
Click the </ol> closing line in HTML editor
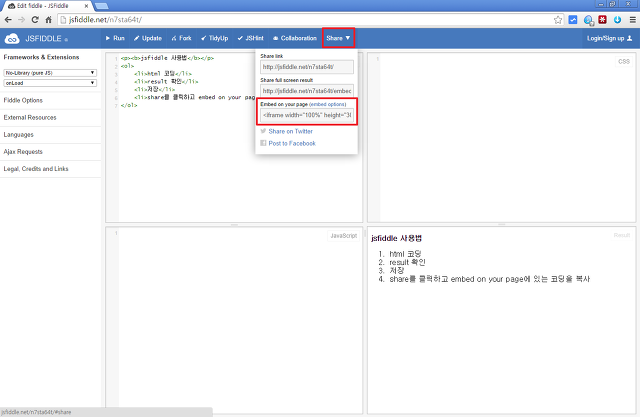[x=129, y=105]
